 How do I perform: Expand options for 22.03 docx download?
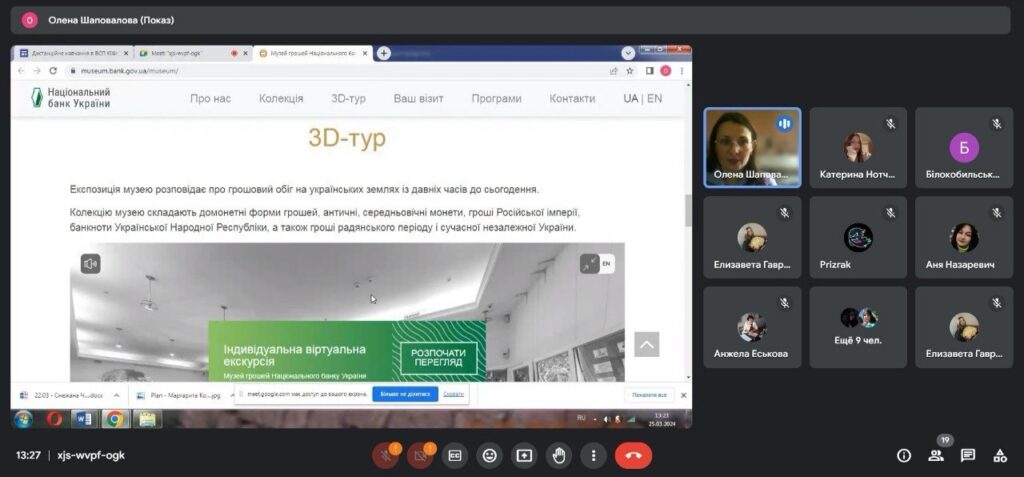116,395
